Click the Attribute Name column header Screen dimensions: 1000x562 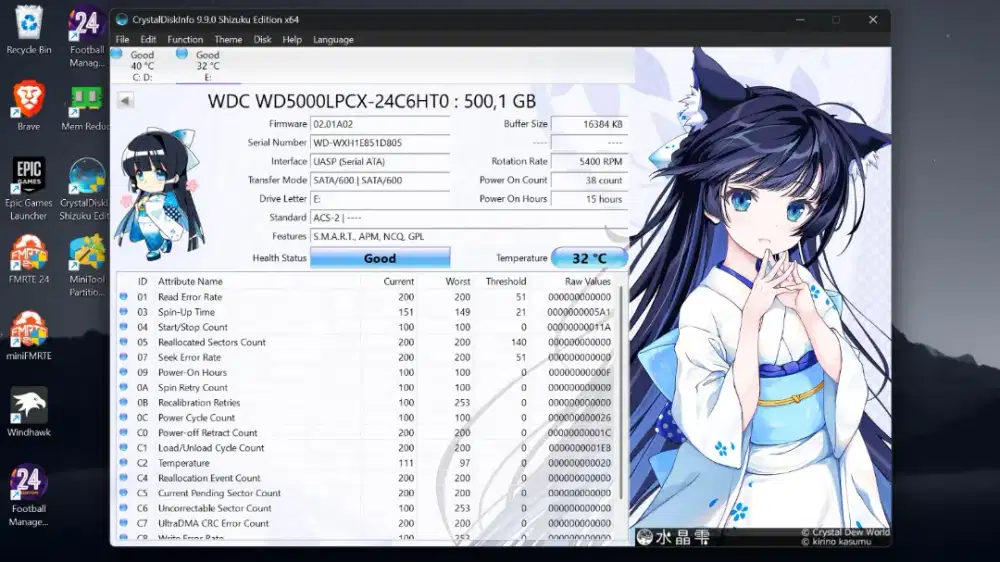(190, 281)
